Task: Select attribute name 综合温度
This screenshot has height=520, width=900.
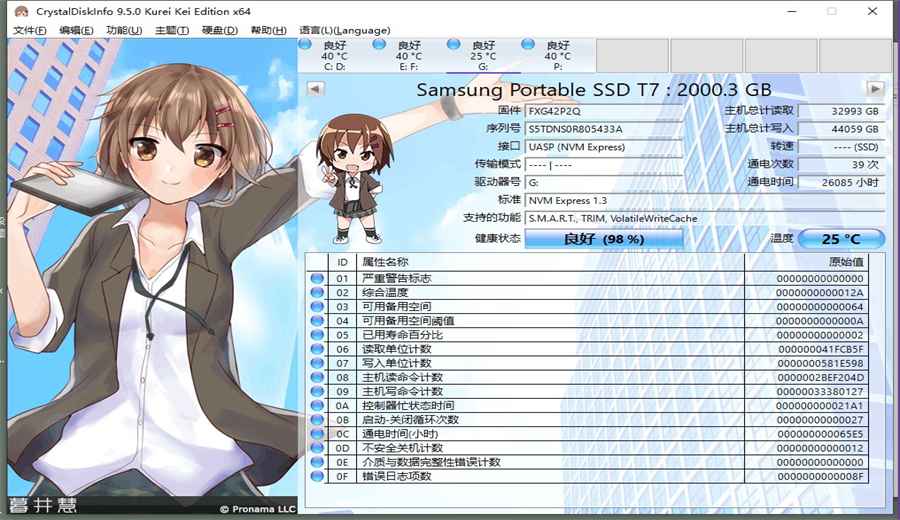Action: coord(385,292)
